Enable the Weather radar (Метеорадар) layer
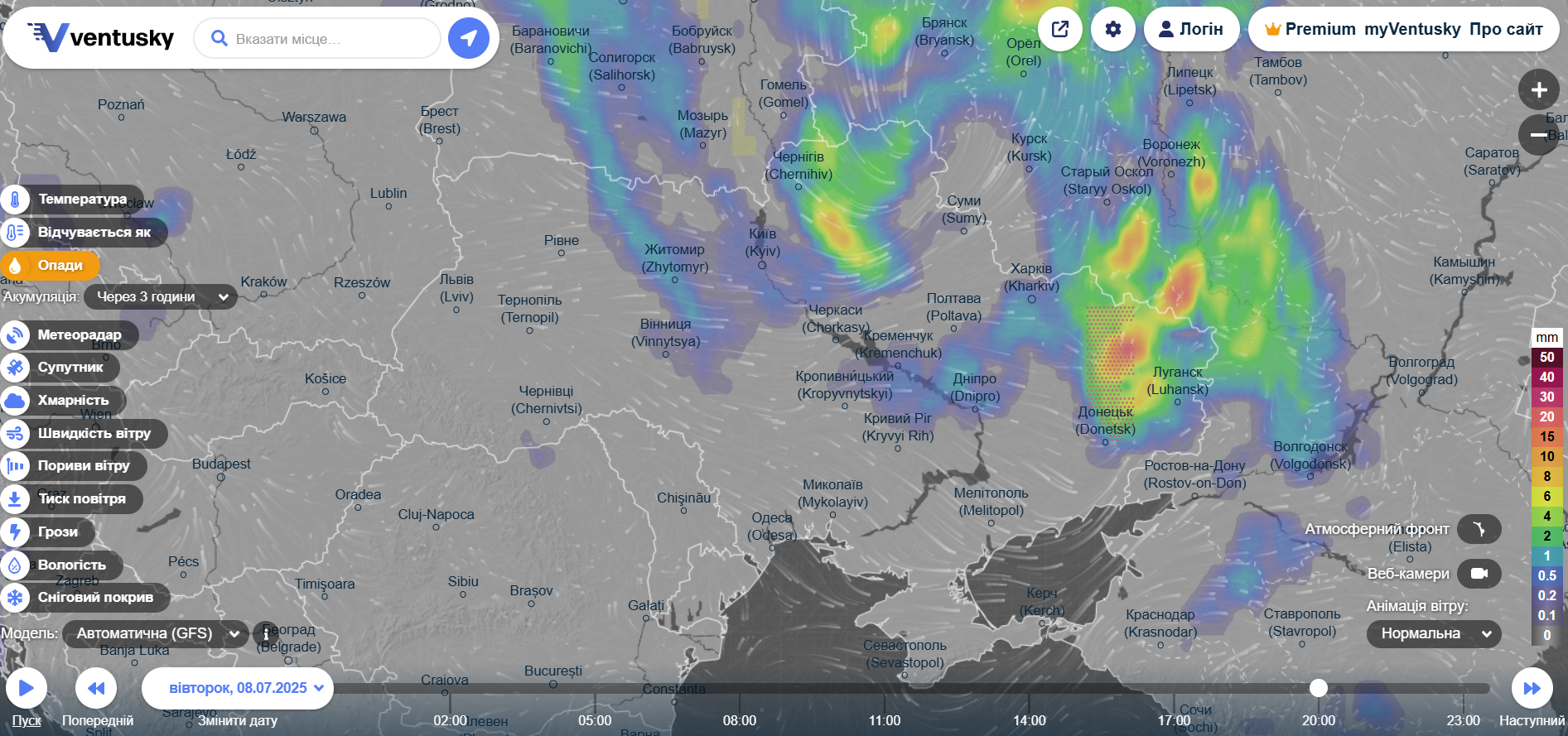The height and width of the screenshot is (736, 1568). [x=79, y=334]
